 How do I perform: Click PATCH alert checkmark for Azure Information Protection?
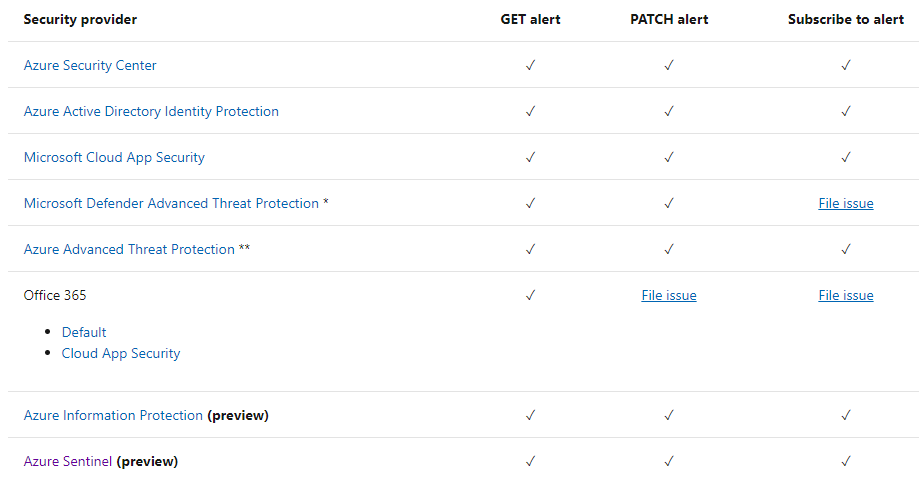669,415
